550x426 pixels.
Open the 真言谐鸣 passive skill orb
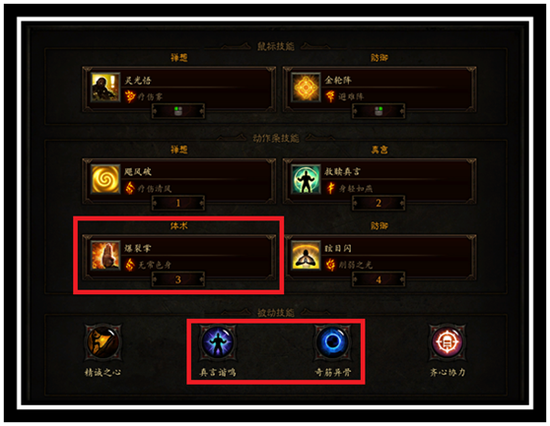point(217,342)
